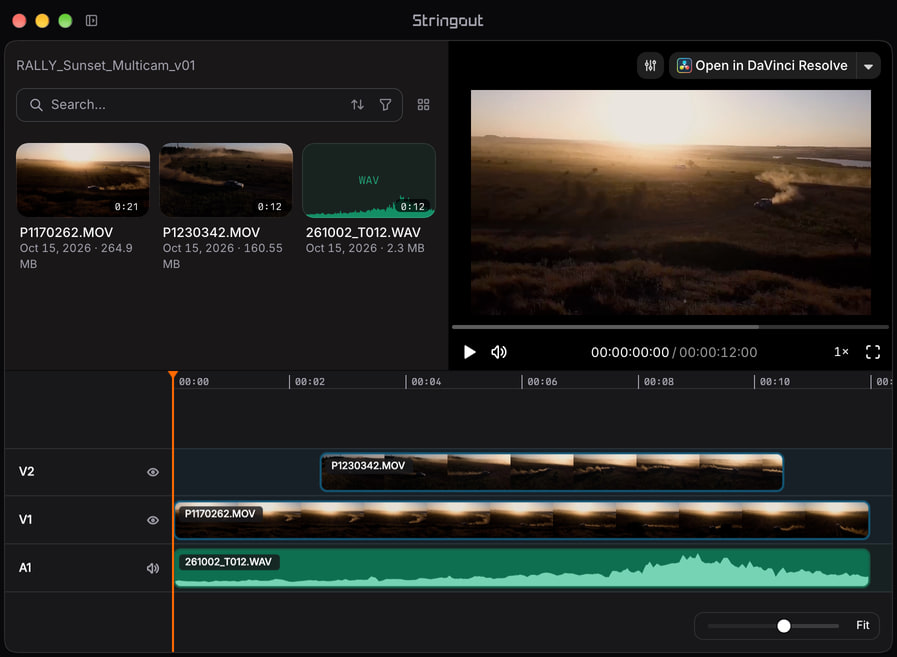Click the 00:04 ruler mark

(x=426, y=382)
